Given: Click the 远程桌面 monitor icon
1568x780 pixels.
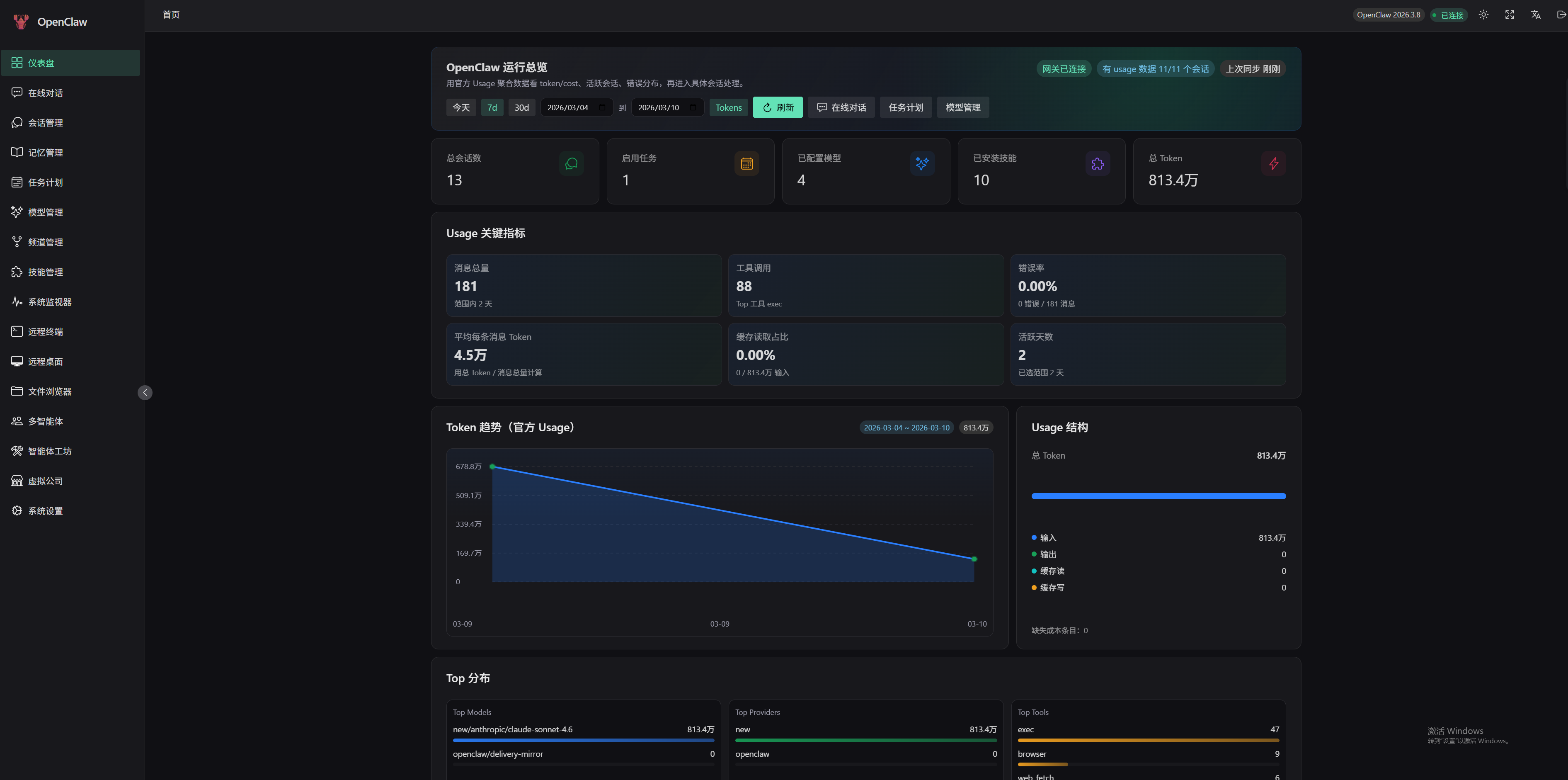Looking at the screenshot, I should [17, 361].
